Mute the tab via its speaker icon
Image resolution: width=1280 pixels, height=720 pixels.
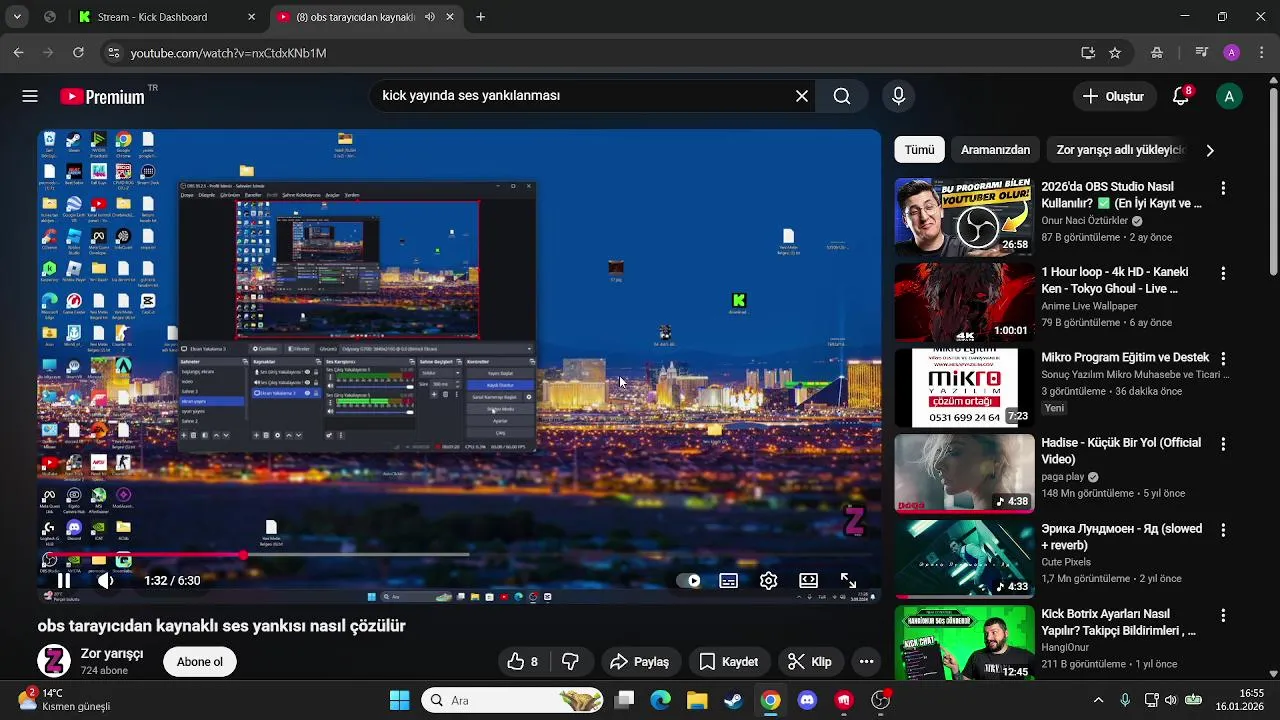[x=430, y=17]
